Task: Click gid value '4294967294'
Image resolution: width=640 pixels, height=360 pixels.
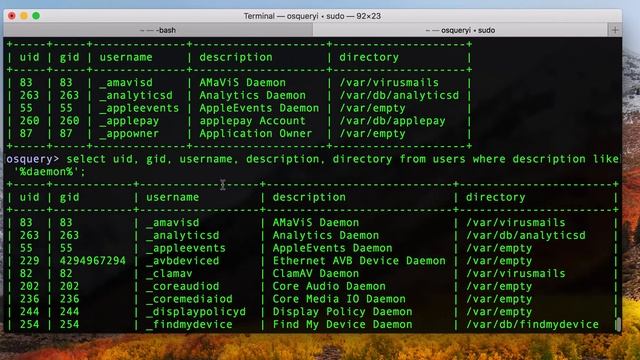Action: (93, 261)
